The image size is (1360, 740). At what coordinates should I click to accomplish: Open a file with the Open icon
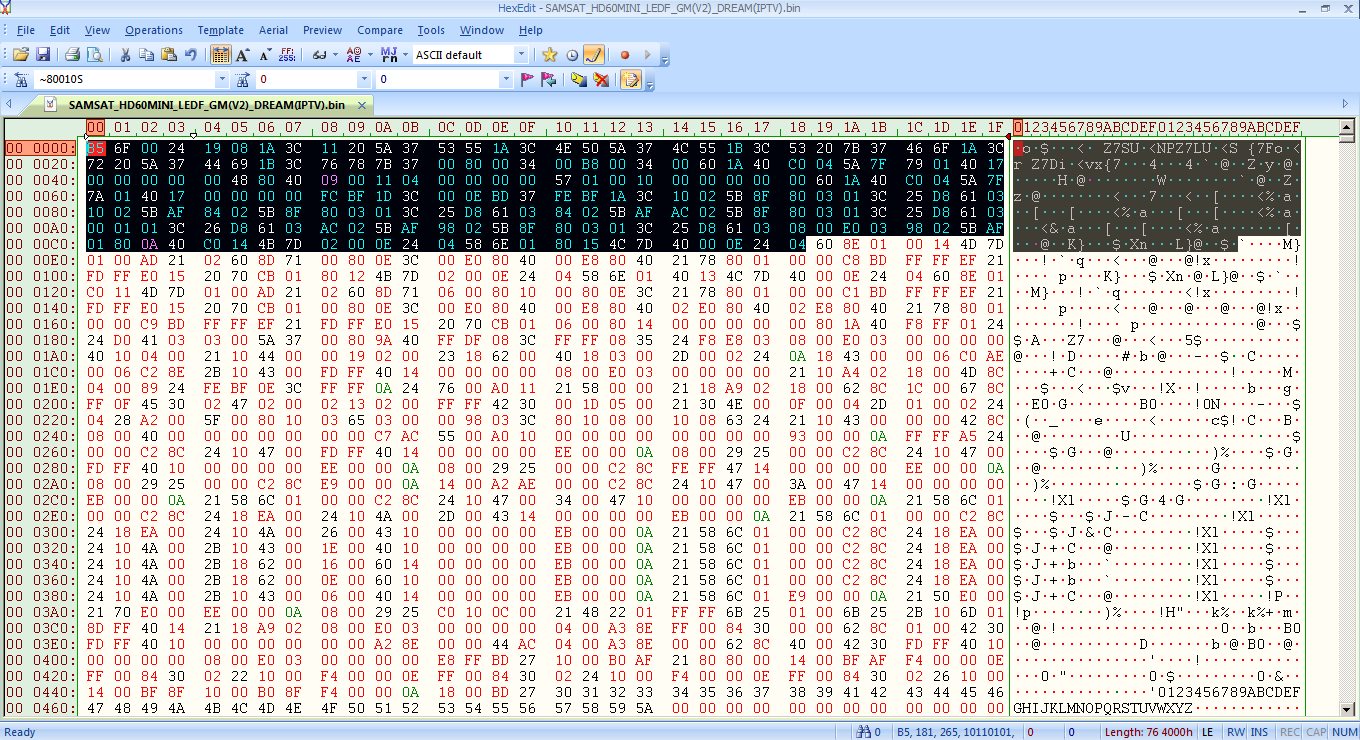click(x=20, y=55)
